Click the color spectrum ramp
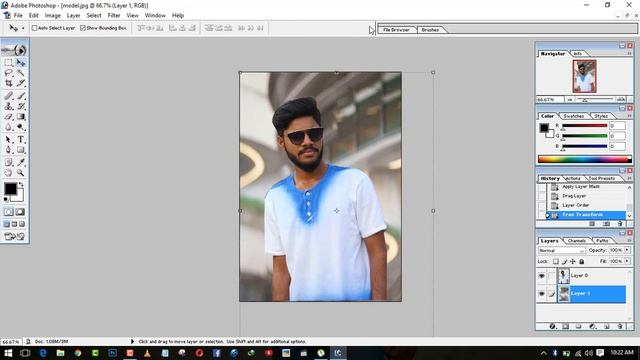Screen dimensions: 640x360 [x=584, y=159]
